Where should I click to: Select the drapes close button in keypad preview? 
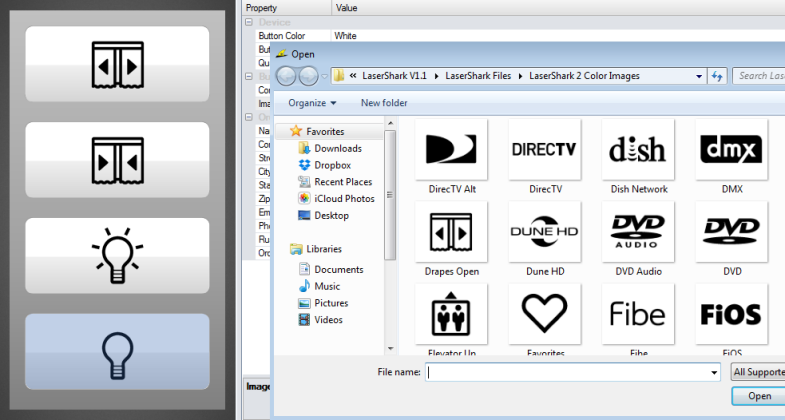coord(117,160)
